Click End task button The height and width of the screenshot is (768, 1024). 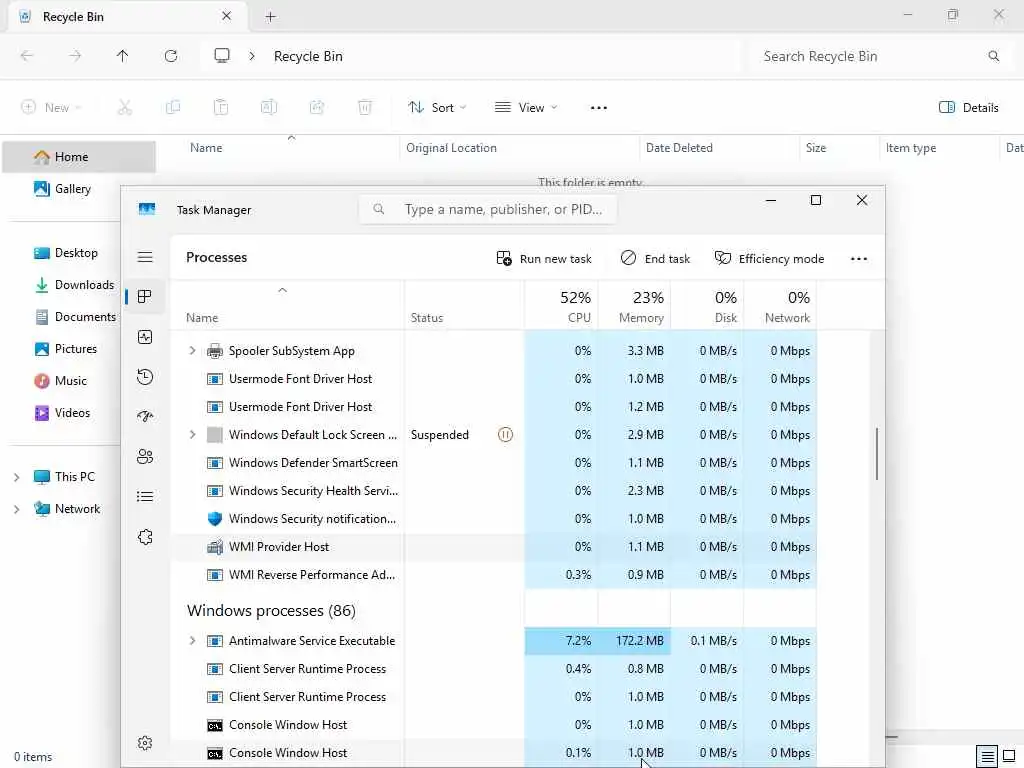point(655,259)
